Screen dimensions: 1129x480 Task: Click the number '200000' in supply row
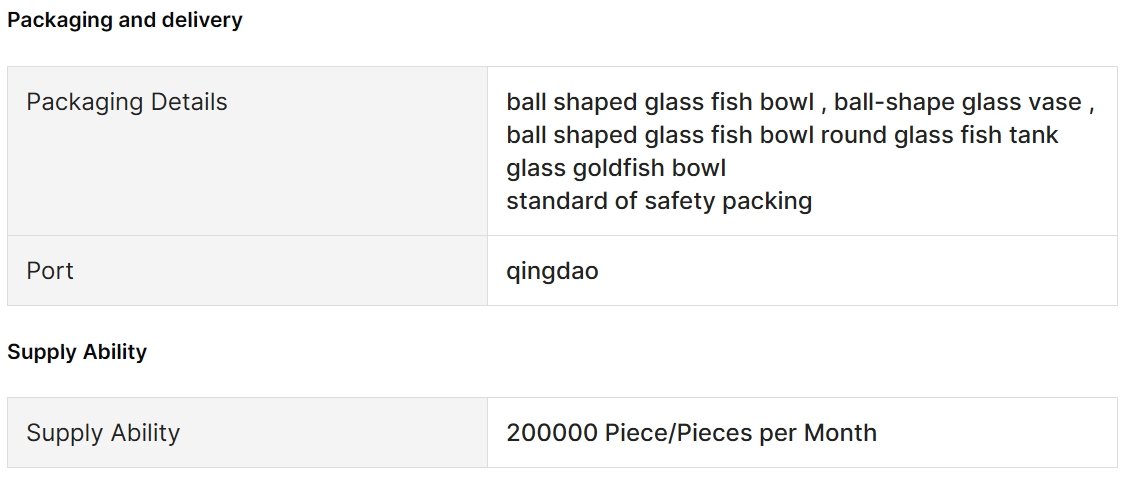pos(552,433)
